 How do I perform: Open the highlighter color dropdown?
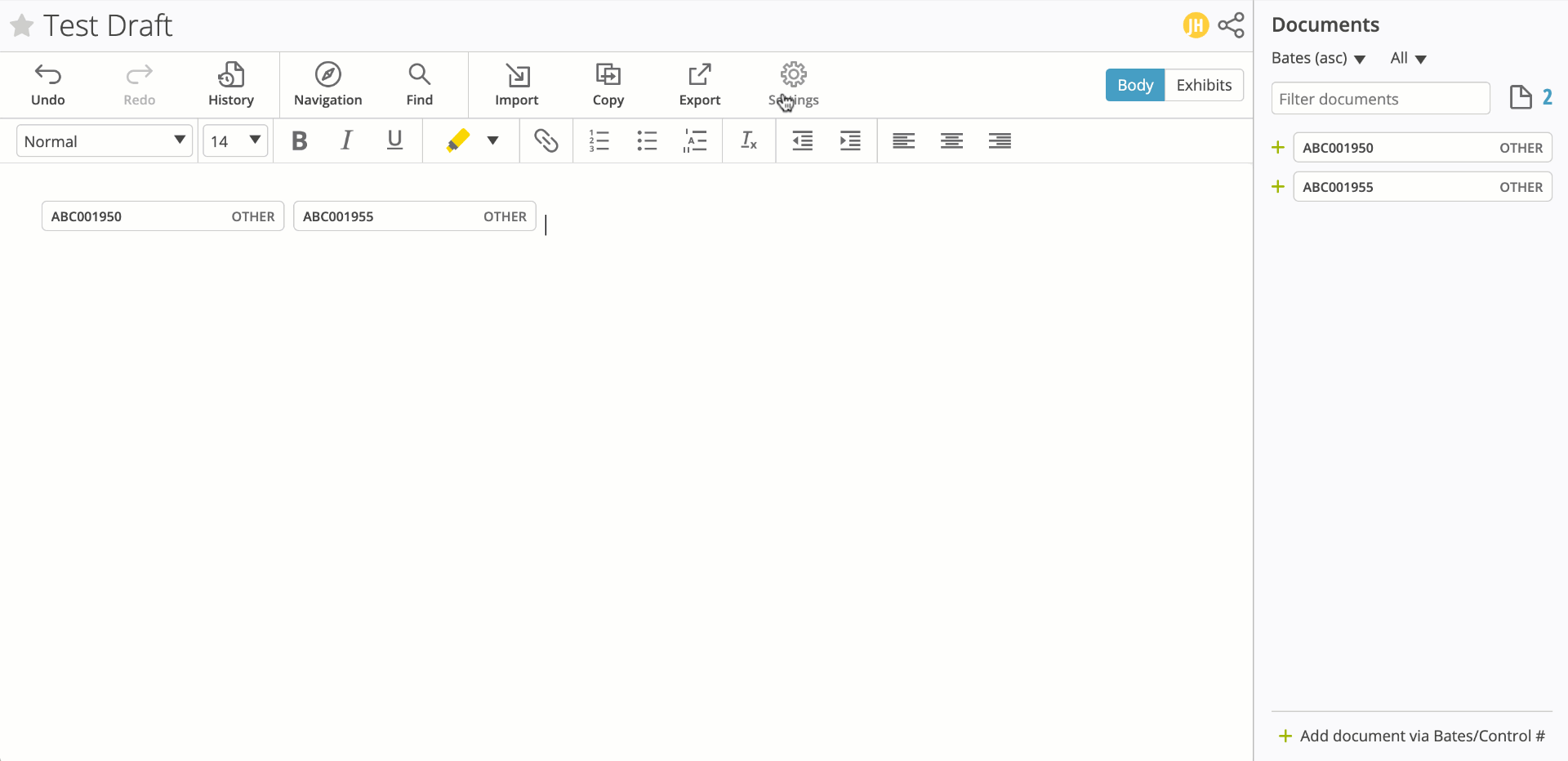pyautogui.click(x=493, y=140)
